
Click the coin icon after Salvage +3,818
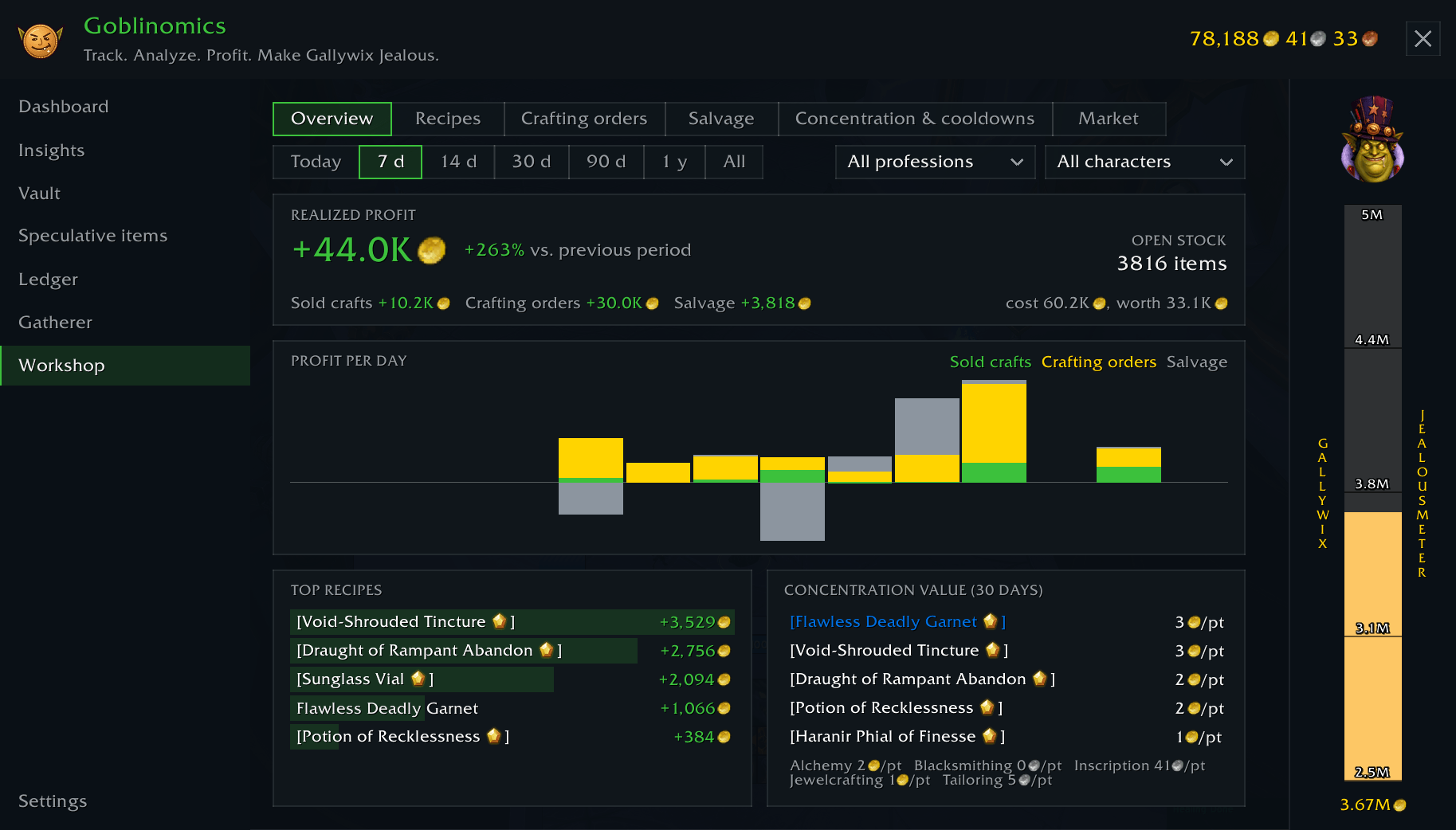tap(804, 303)
